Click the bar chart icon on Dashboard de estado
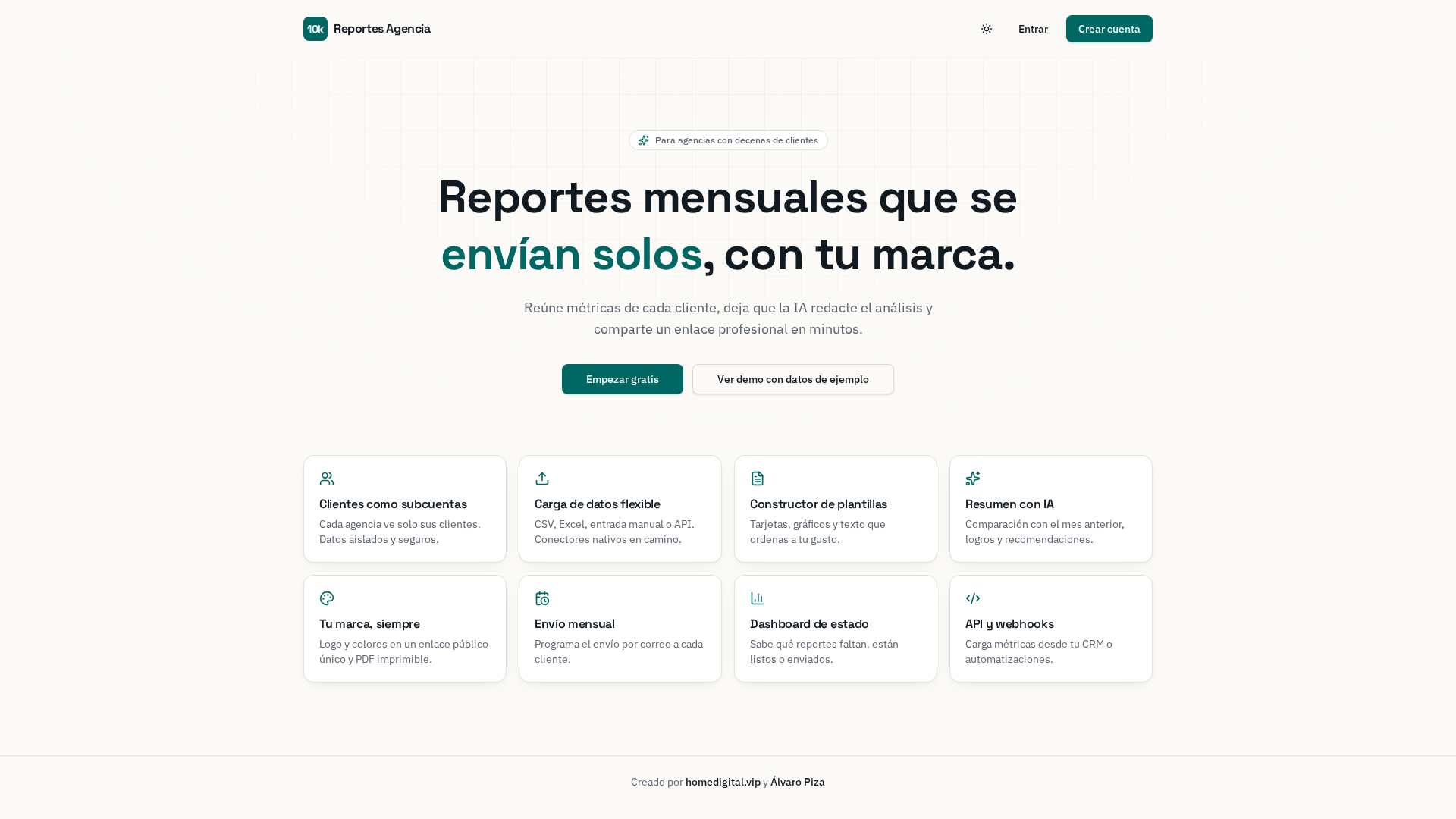 coord(758,598)
